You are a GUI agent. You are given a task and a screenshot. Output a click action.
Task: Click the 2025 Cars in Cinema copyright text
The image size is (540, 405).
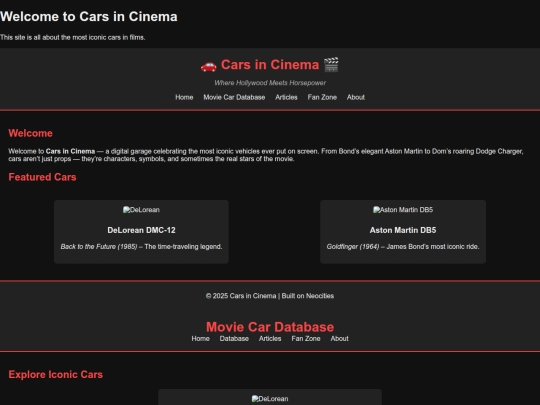270,296
